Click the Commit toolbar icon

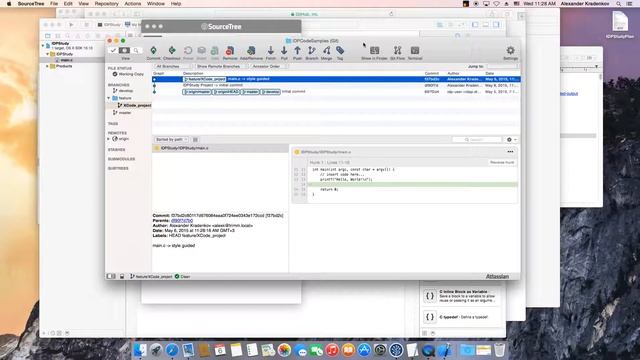click(153, 51)
